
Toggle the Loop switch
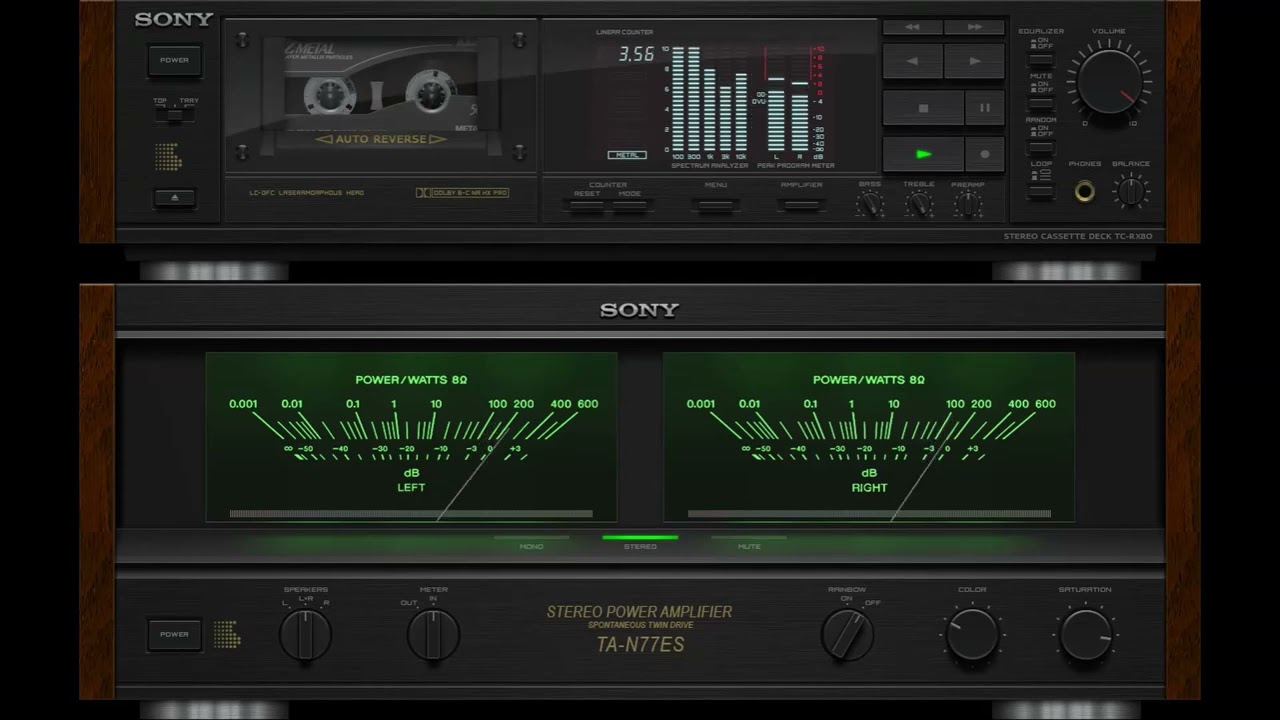(x=1040, y=191)
